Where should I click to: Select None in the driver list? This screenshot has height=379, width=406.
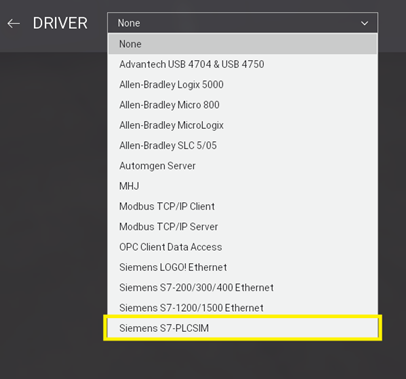[243, 44]
